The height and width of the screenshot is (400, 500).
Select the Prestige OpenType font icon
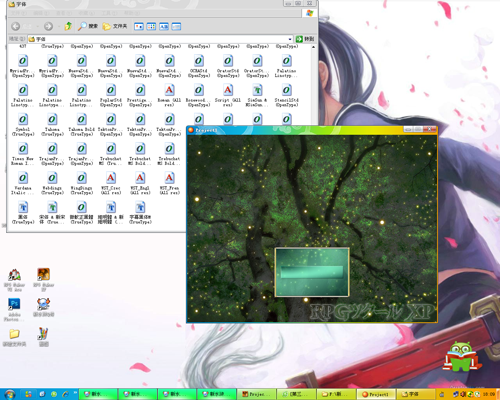pos(140,96)
